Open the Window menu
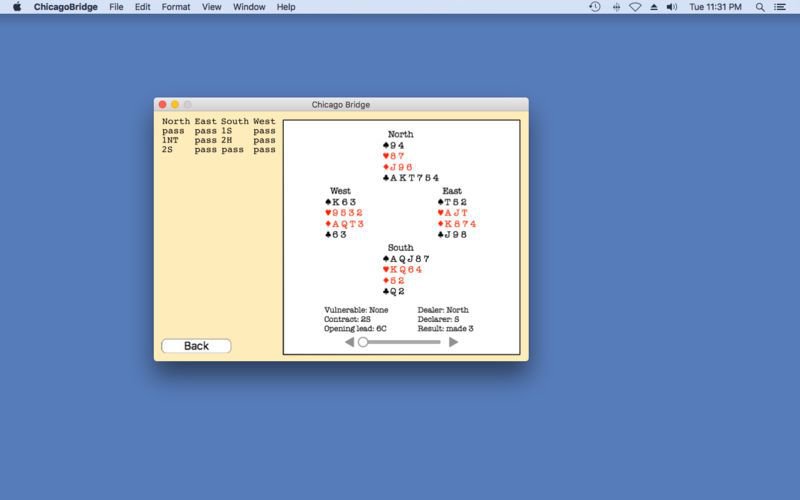The width and height of the screenshot is (800, 500). pos(249,7)
